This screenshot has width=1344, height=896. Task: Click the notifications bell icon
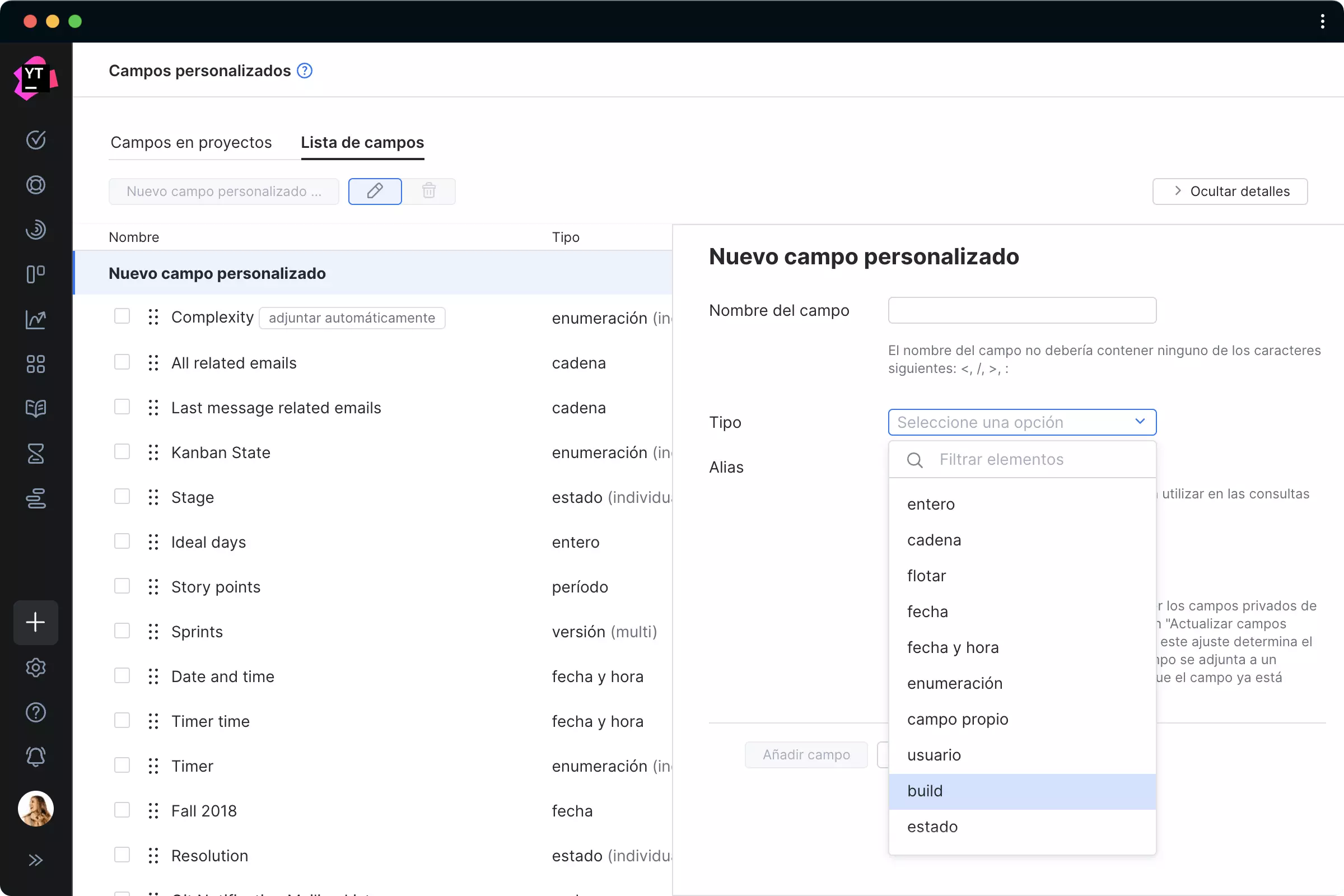(35, 757)
